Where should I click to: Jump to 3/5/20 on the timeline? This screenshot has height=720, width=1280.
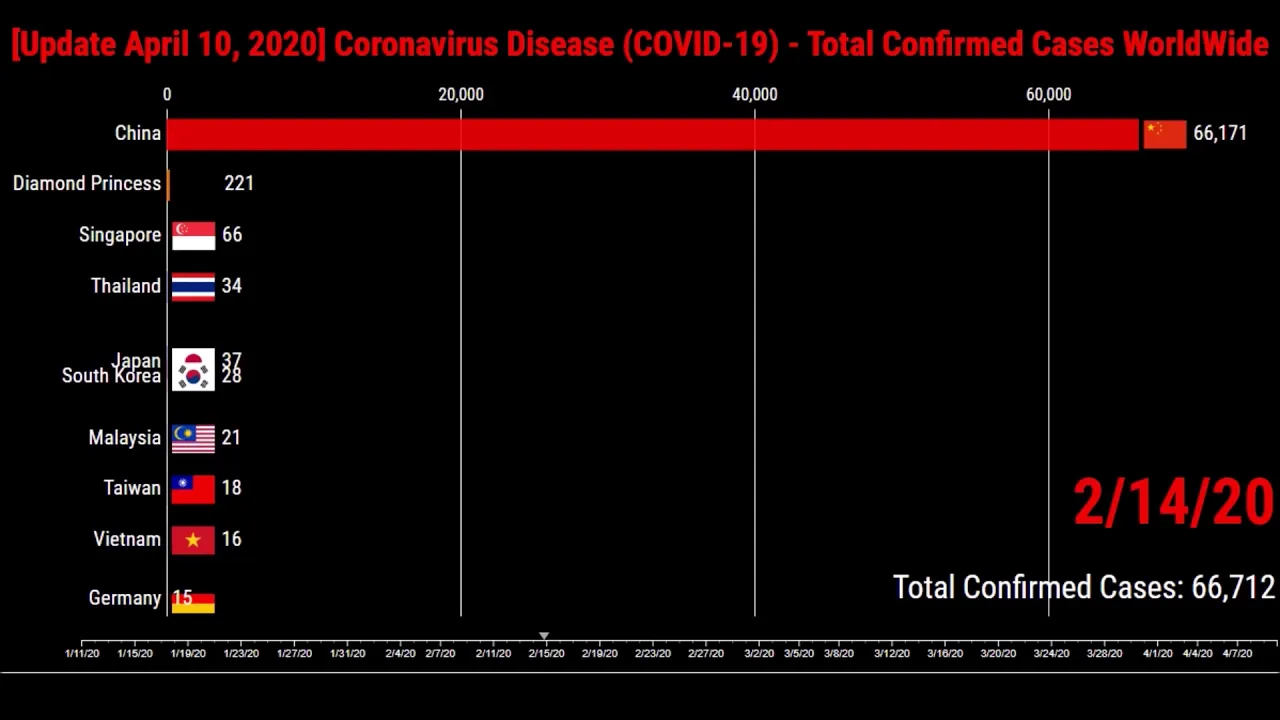click(798, 653)
